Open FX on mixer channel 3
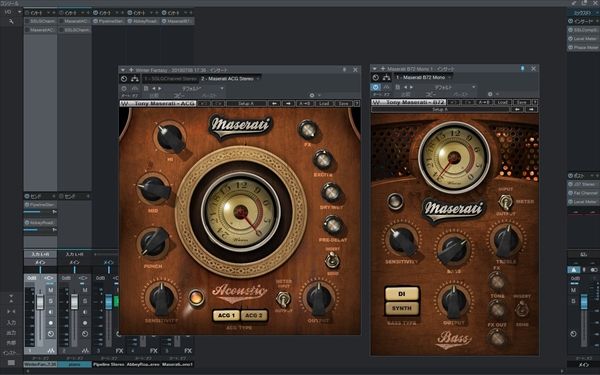600x375 pixels. click(119, 351)
